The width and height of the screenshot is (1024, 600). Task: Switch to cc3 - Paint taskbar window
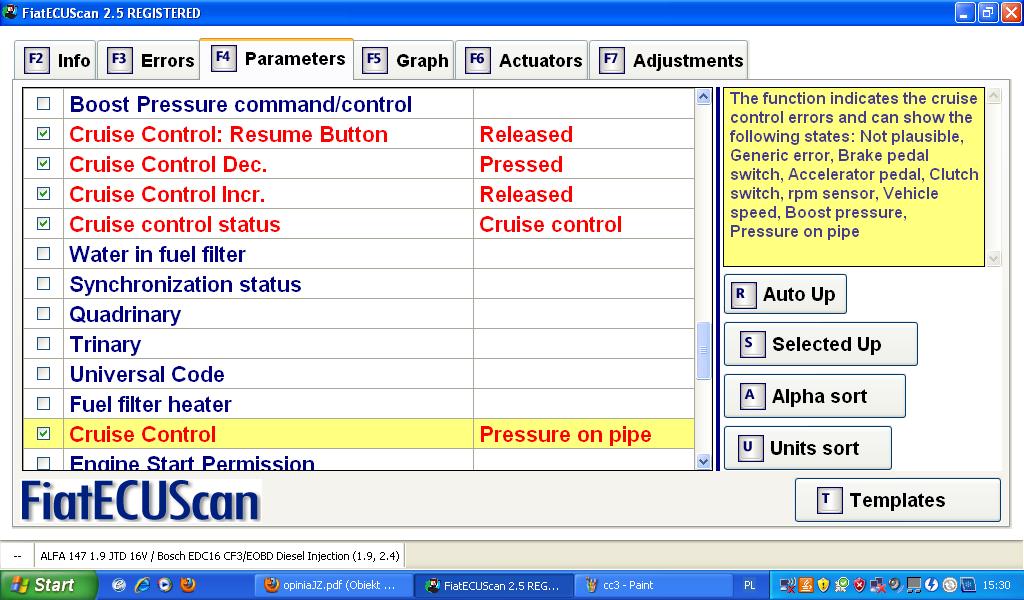656,586
